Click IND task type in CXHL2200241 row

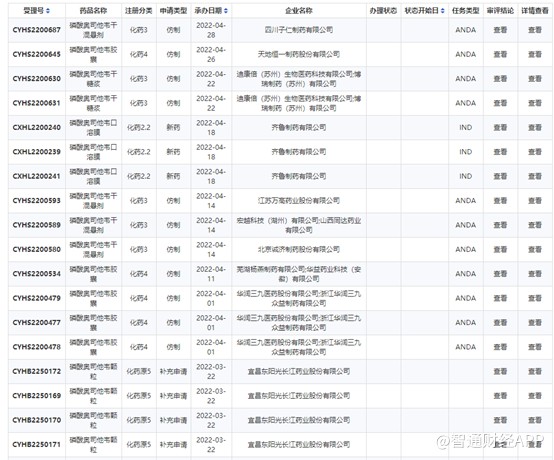(x=466, y=176)
